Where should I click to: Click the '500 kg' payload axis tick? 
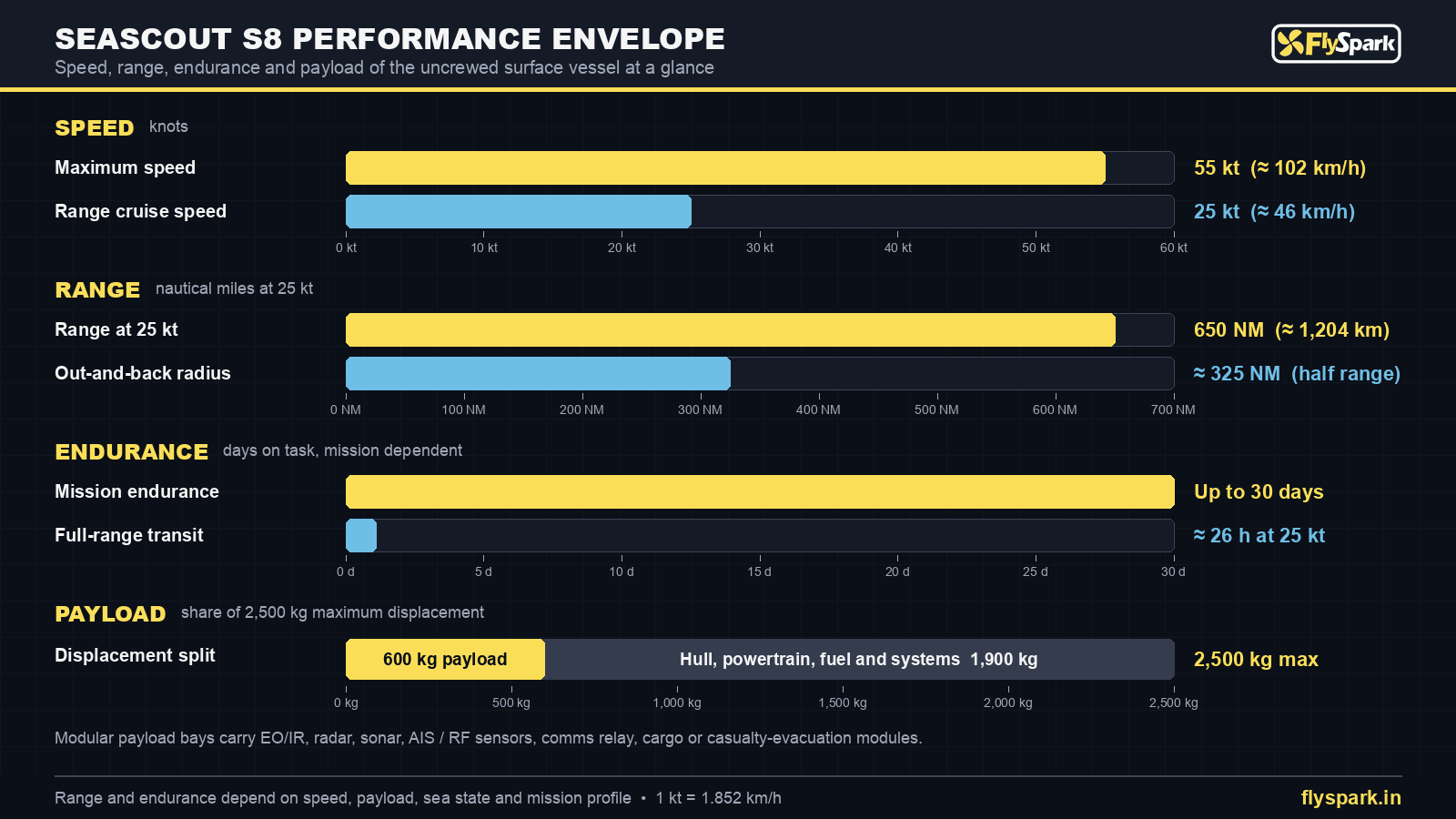pyautogui.click(x=511, y=703)
